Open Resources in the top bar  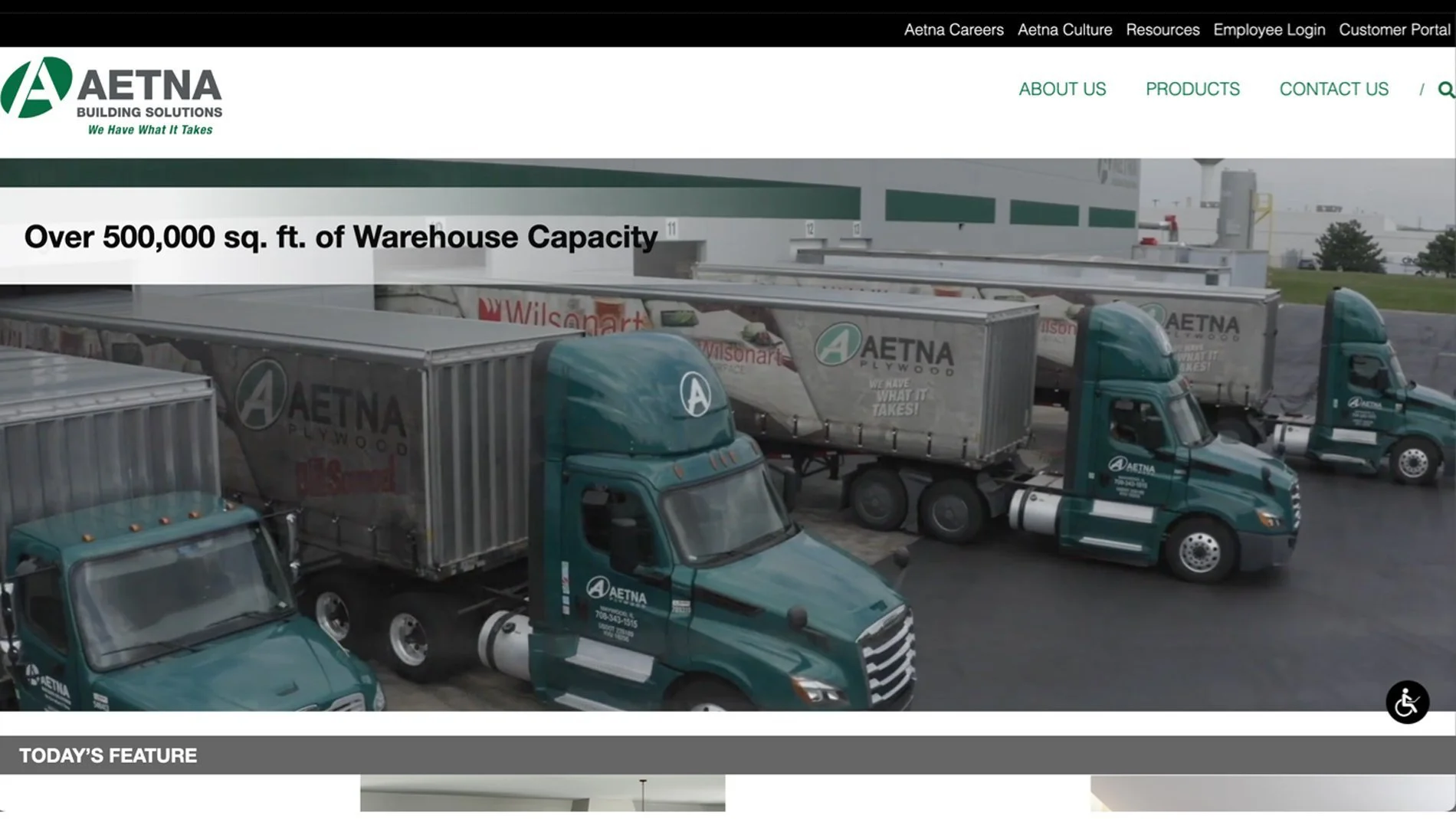click(x=1163, y=30)
